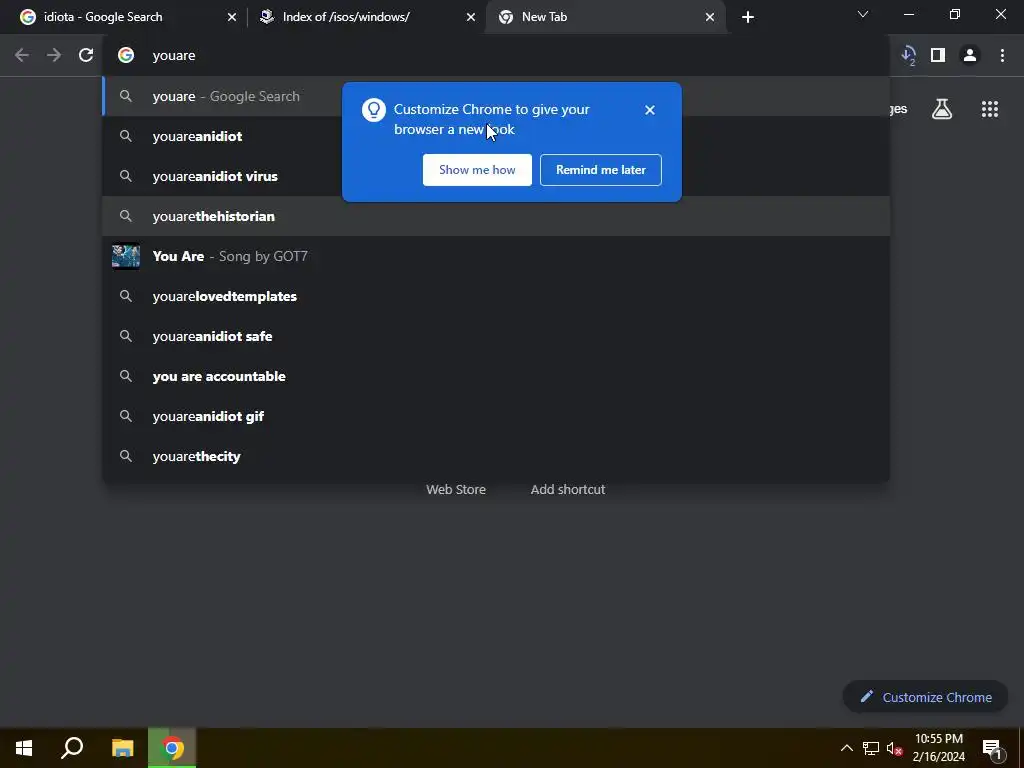Screen dimensions: 1024x768
Task: Open File Explorer from the taskbar
Action: (122, 748)
